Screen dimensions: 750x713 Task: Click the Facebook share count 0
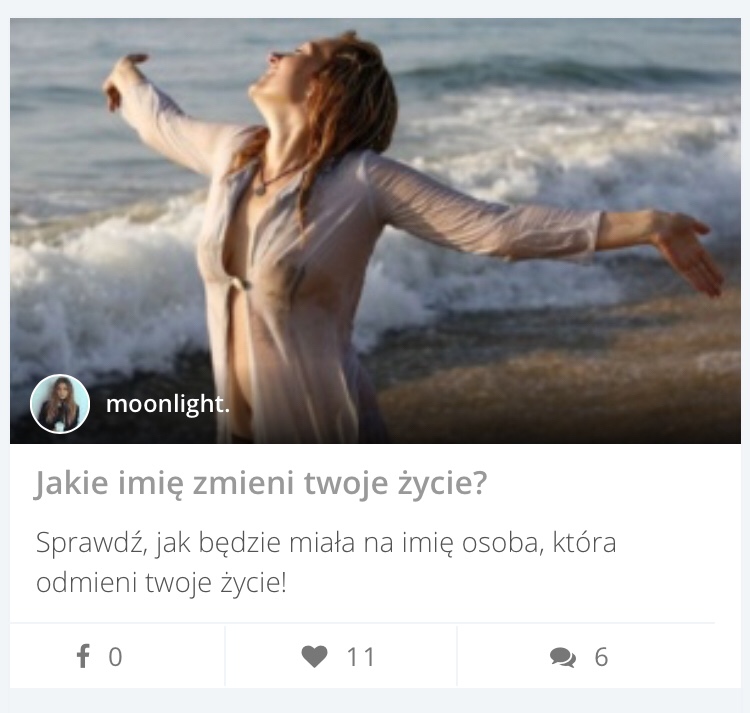pos(115,657)
